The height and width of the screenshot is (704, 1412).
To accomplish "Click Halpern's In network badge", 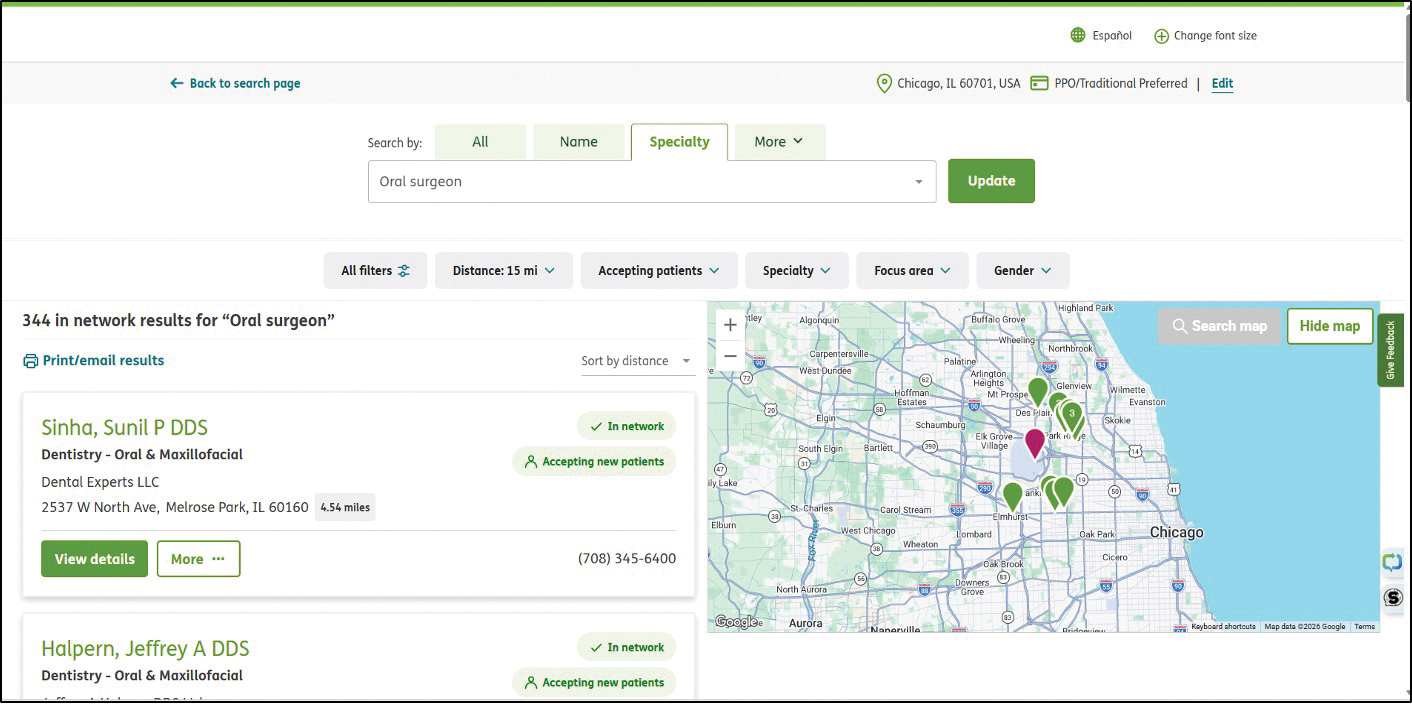I will pyautogui.click(x=626, y=647).
